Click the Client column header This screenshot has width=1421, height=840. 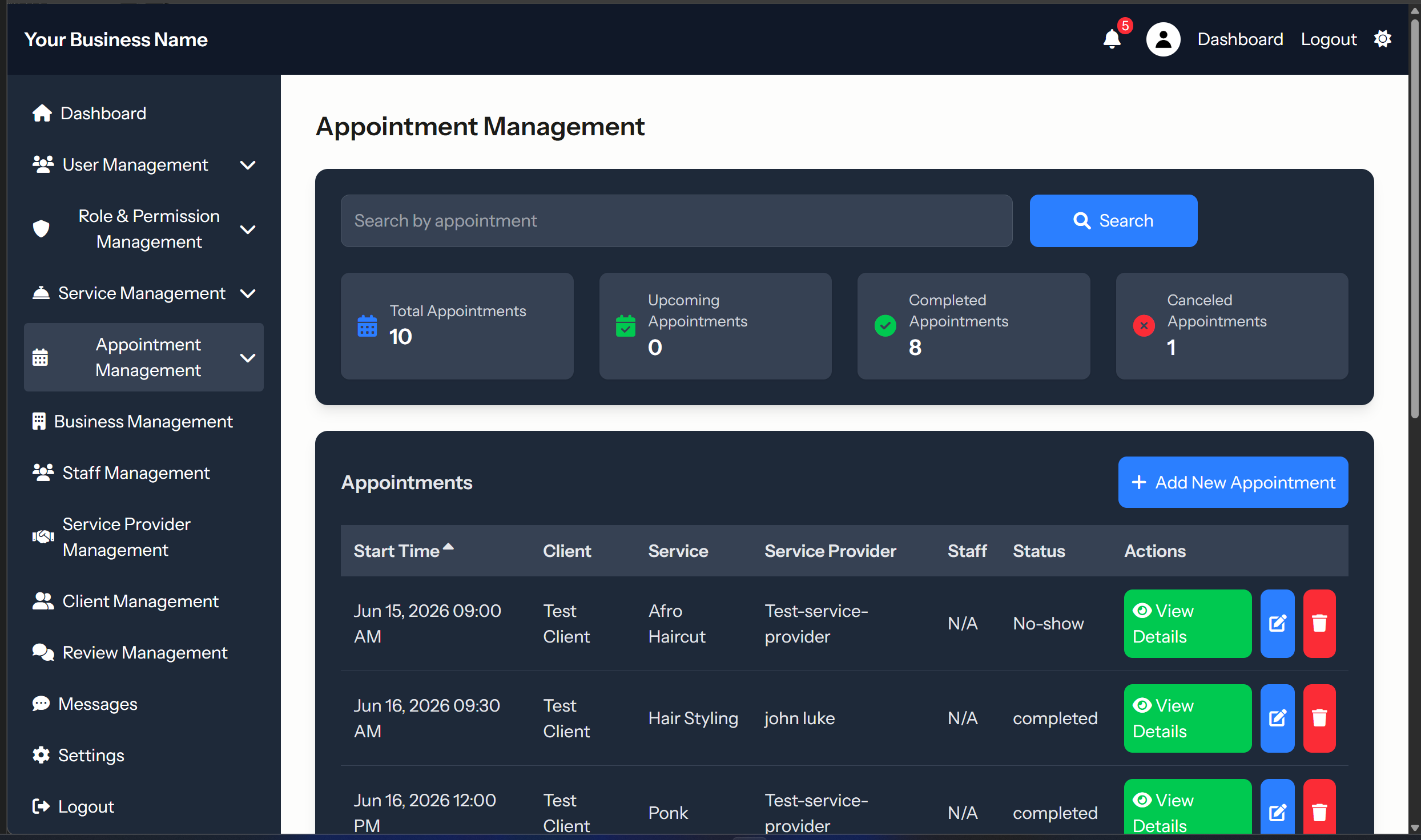(x=567, y=551)
